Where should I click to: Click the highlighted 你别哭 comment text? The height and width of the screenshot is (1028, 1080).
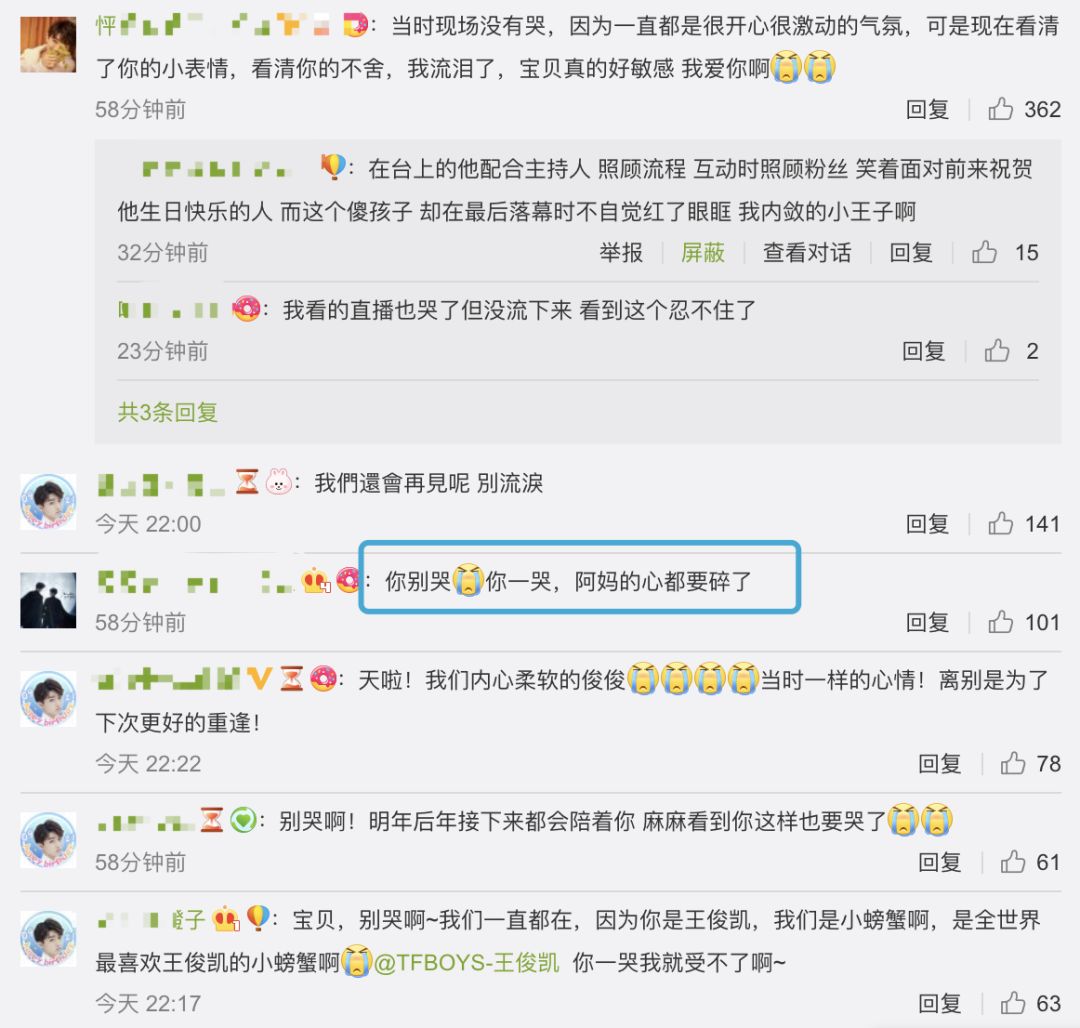pos(568,581)
